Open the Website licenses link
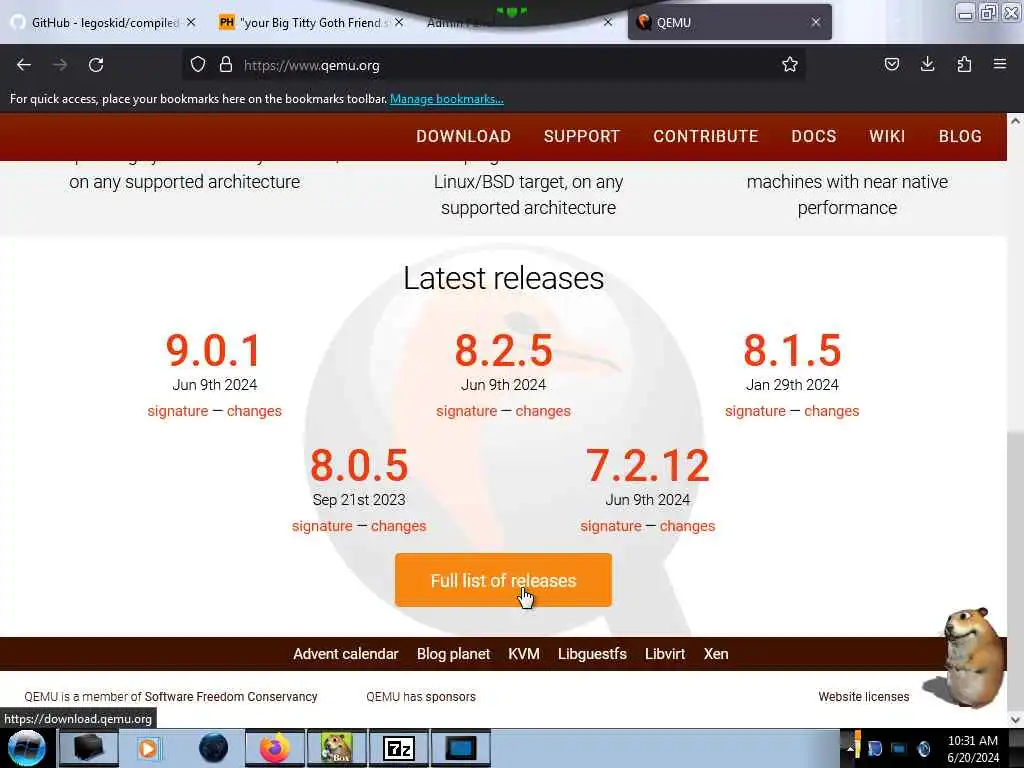 pyautogui.click(x=863, y=697)
